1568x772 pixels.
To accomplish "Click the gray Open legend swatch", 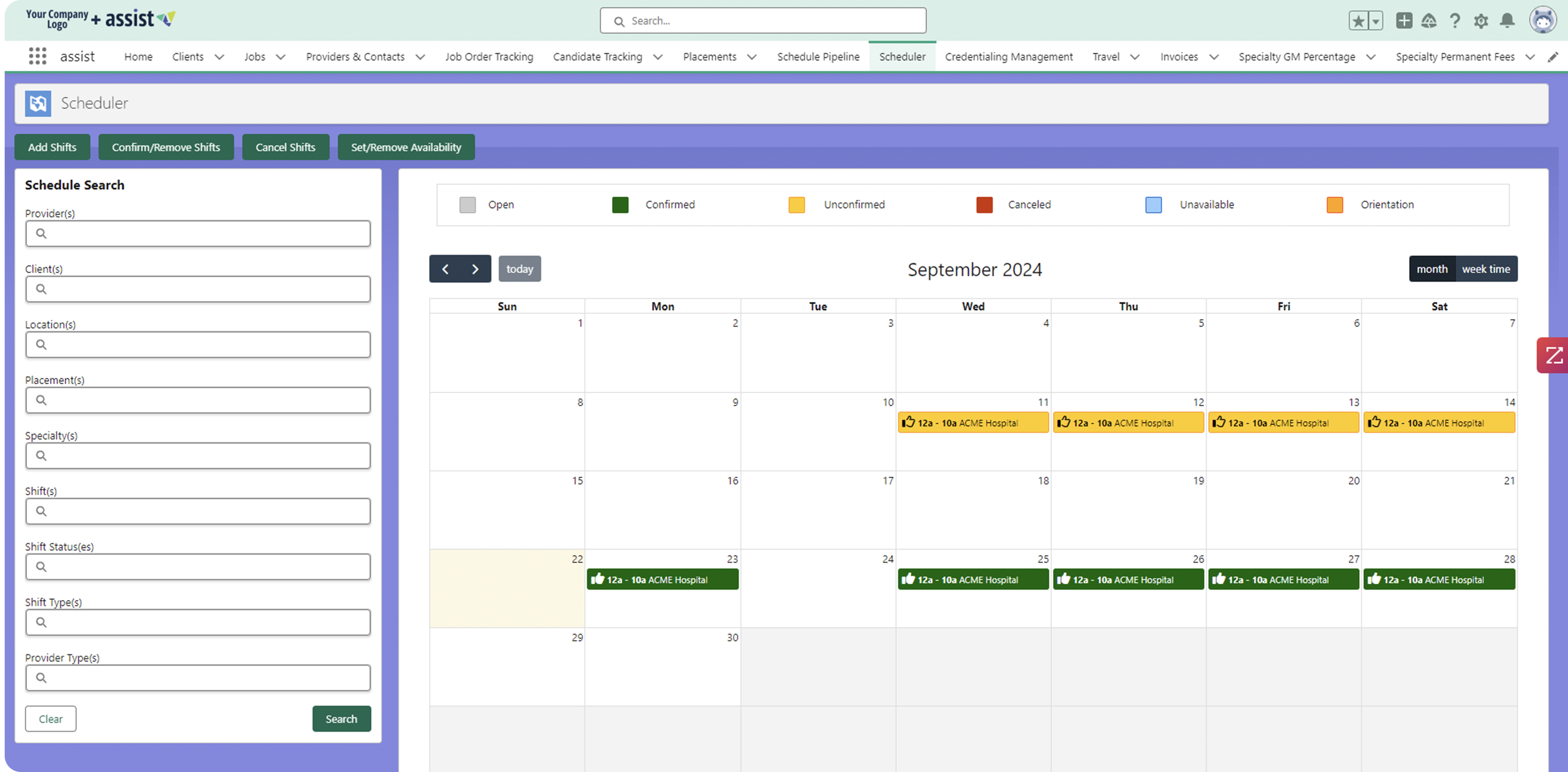I will coord(468,205).
